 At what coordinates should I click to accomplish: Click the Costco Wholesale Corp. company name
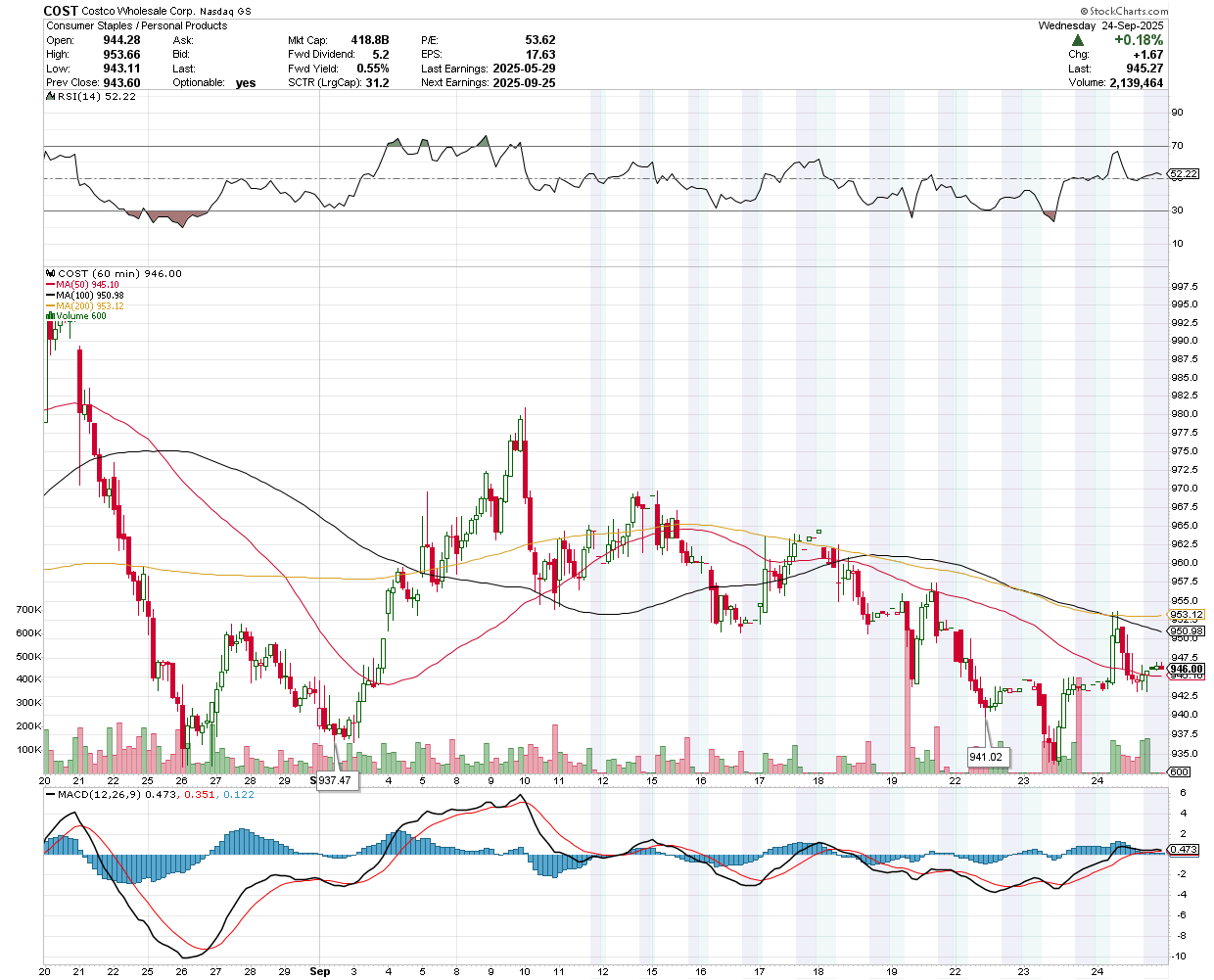137,12
